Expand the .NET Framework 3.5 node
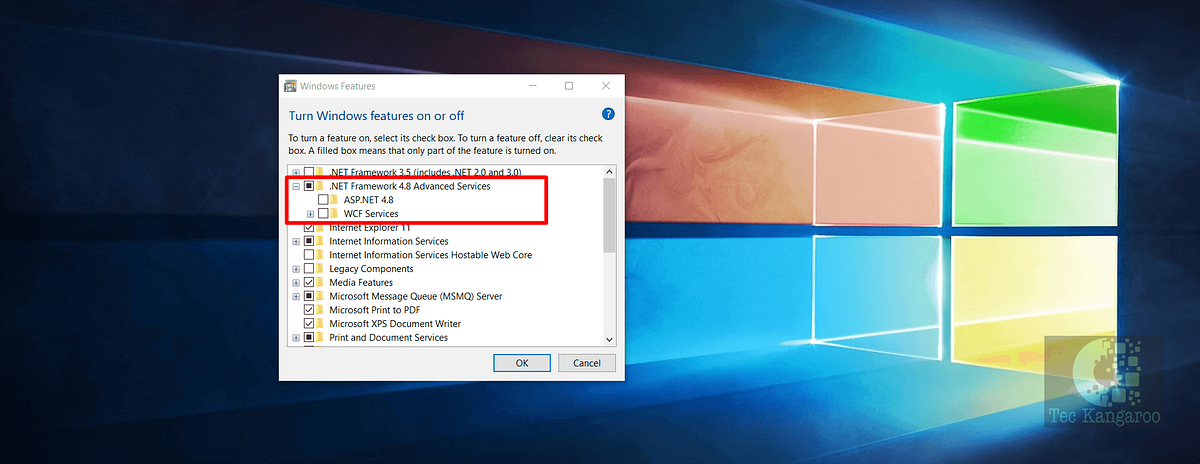1200x464 pixels. tap(296, 172)
